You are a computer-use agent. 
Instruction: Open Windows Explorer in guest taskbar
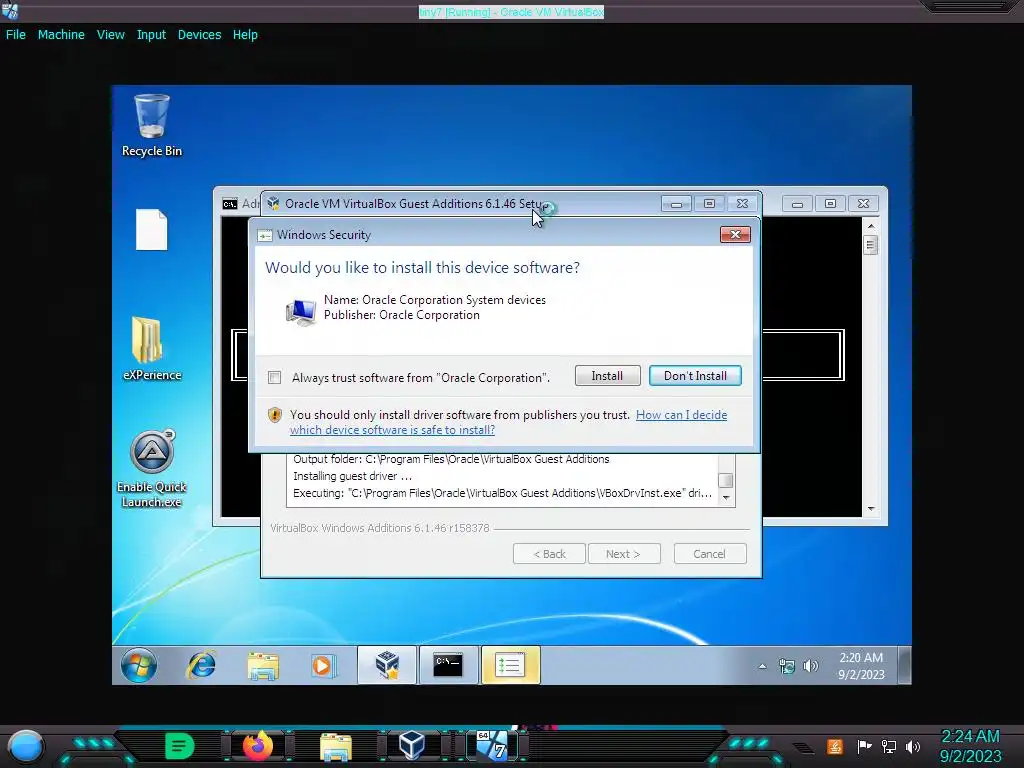pyautogui.click(x=263, y=665)
